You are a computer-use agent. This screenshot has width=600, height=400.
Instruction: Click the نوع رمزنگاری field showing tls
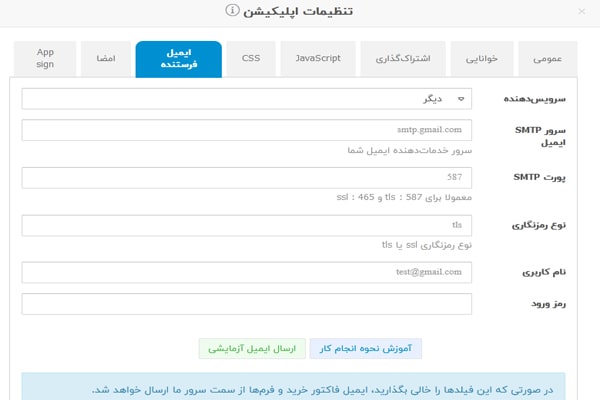coord(247,225)
